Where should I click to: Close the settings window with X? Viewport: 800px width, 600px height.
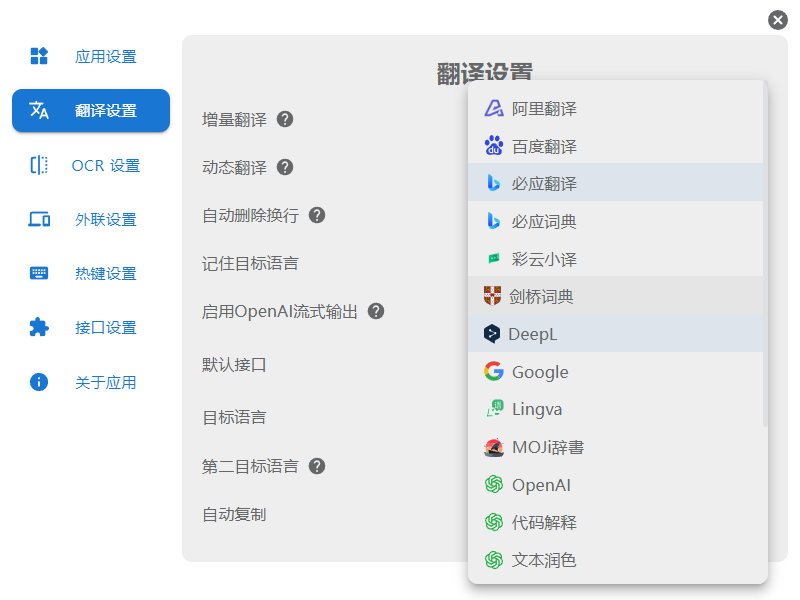click(x=778, y=20)
